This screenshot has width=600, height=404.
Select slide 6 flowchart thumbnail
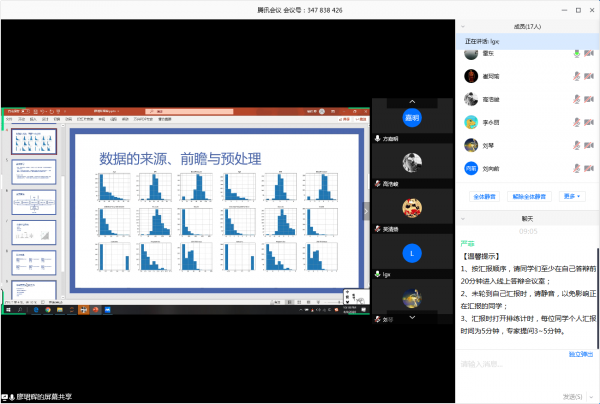34,202
